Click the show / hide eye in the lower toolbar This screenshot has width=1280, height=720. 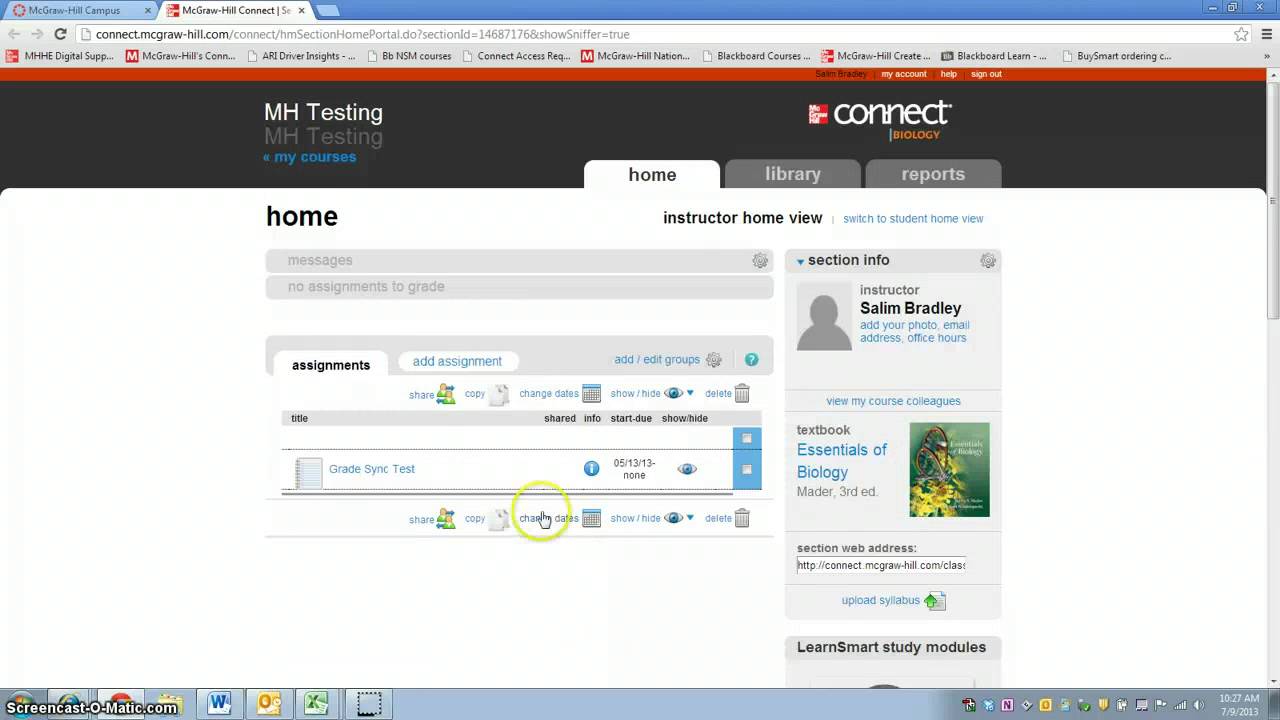click(673, 518)
